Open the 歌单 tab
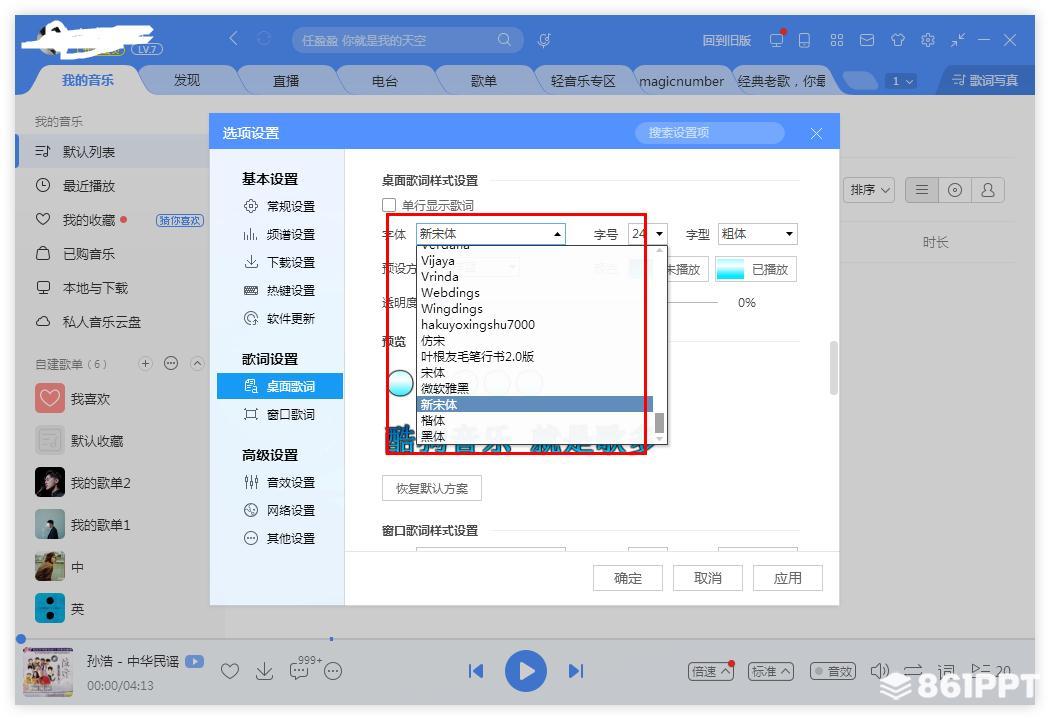 coord(483,81)
